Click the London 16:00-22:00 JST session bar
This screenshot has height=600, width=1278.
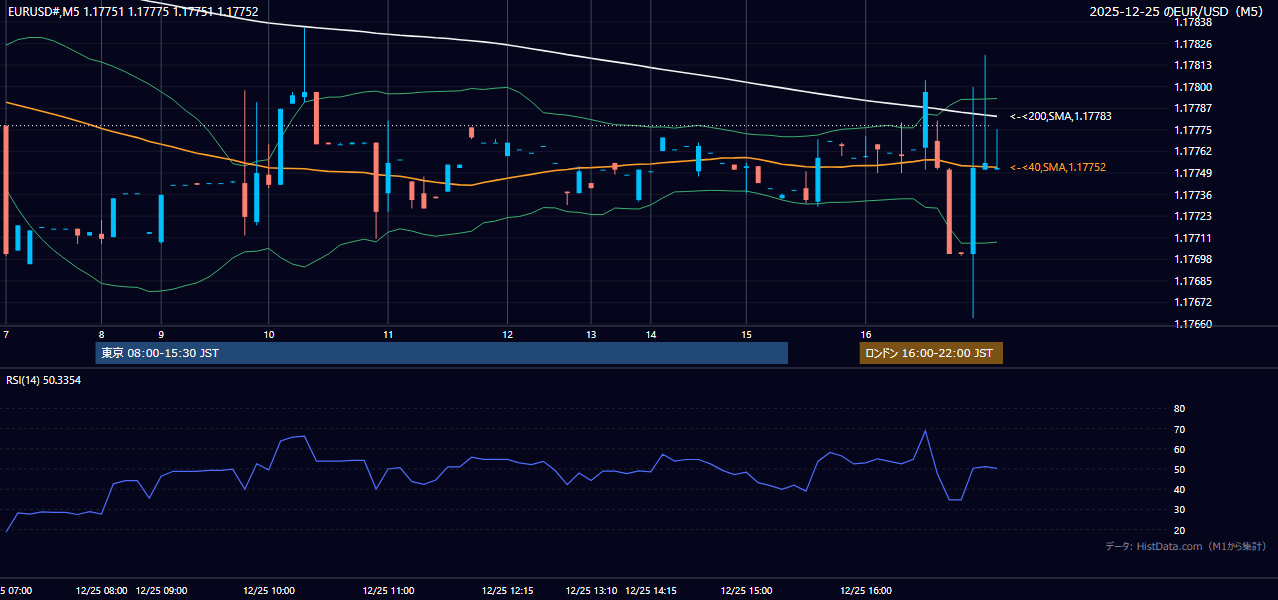[931, 353]
